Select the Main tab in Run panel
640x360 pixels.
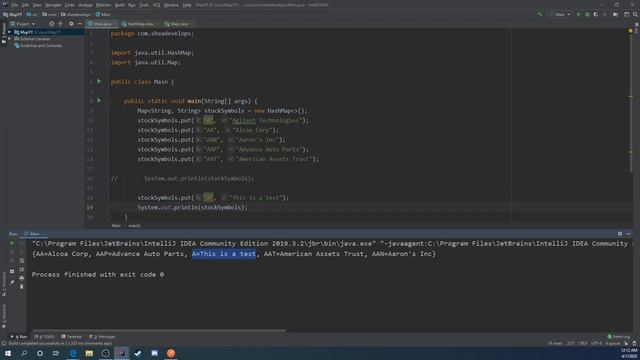(x=34, y=234)
